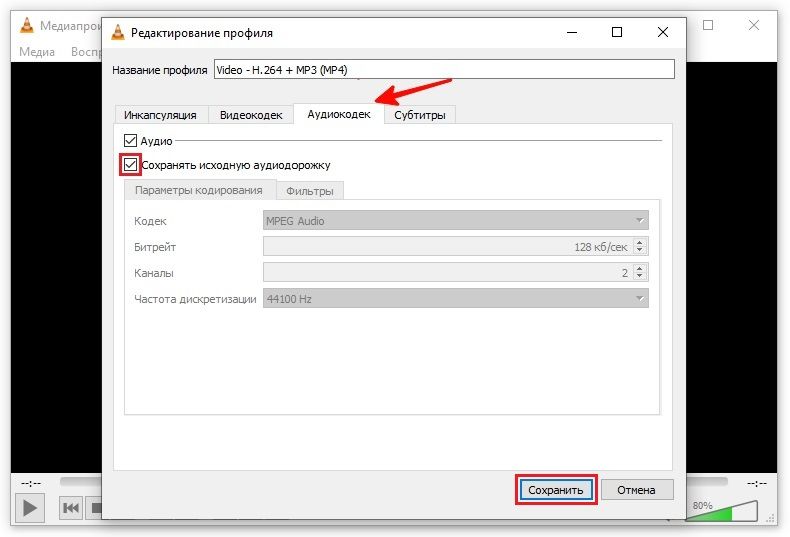The width and height of the screenshot is (790, 537).
Task: Increase channels count with the up arrow
Action: pos(641,268)
